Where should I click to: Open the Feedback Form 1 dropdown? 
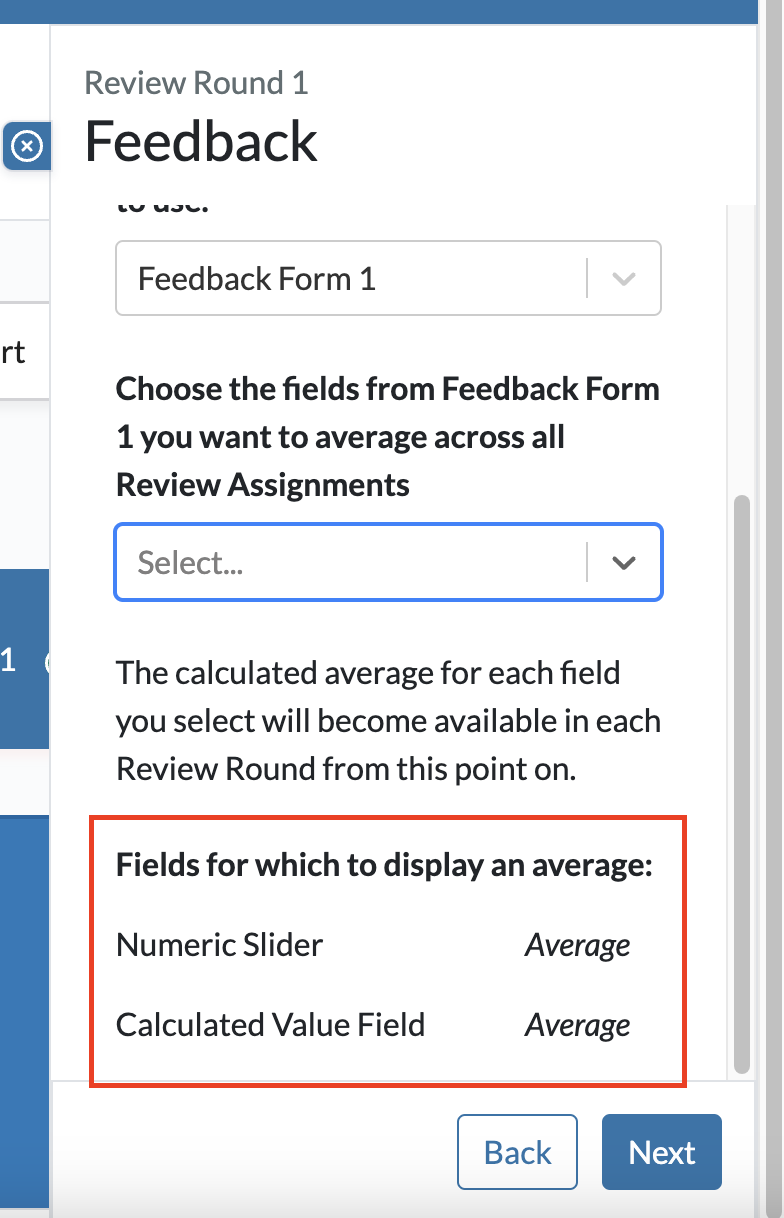(x=388, y=278)
